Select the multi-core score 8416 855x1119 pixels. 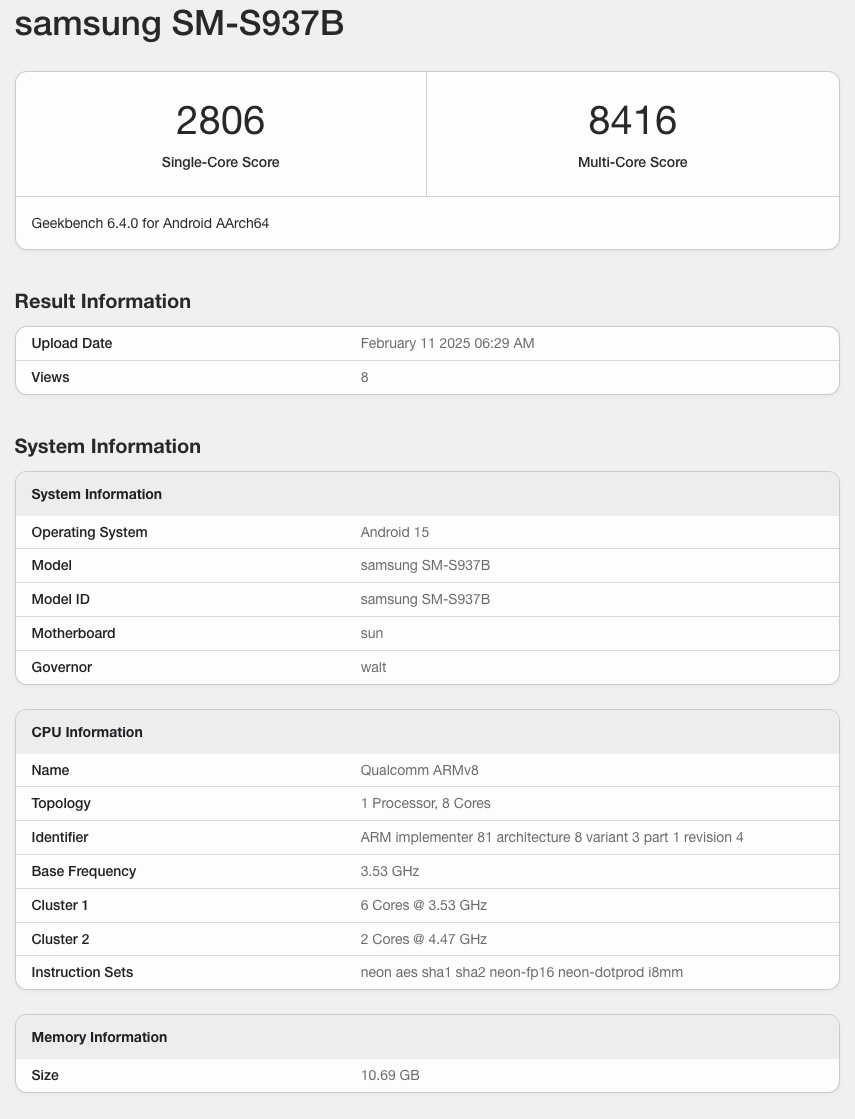click(x=632, y=121)
